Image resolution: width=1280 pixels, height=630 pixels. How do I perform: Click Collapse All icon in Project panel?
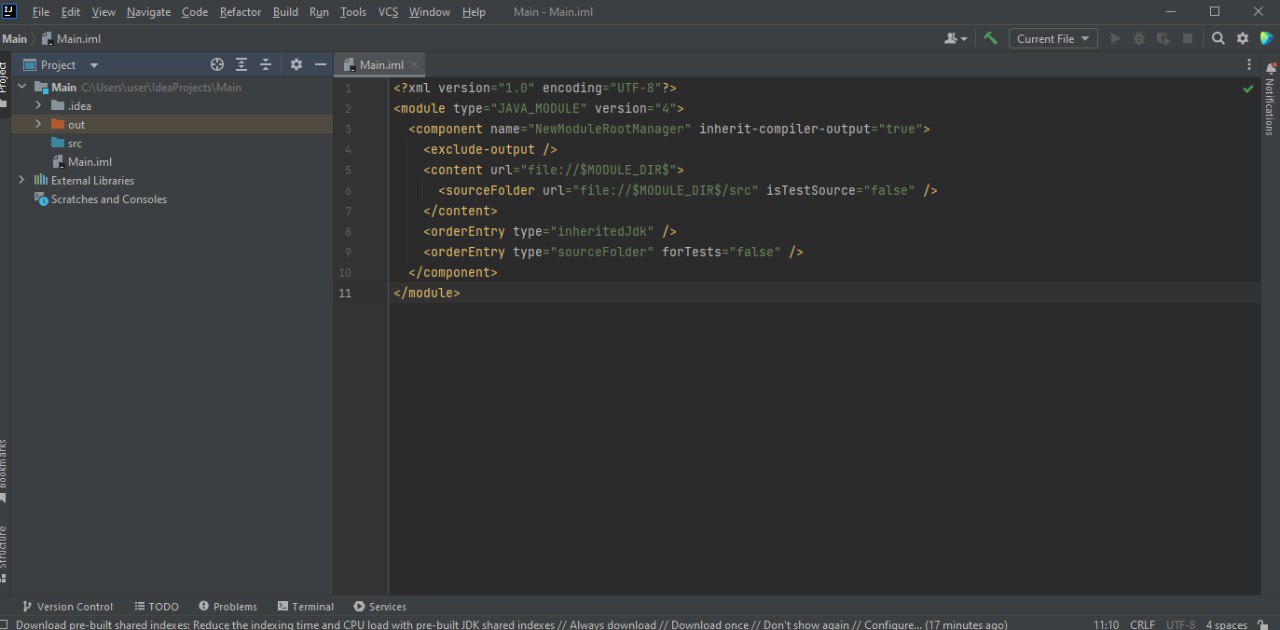tap(265, 64)
